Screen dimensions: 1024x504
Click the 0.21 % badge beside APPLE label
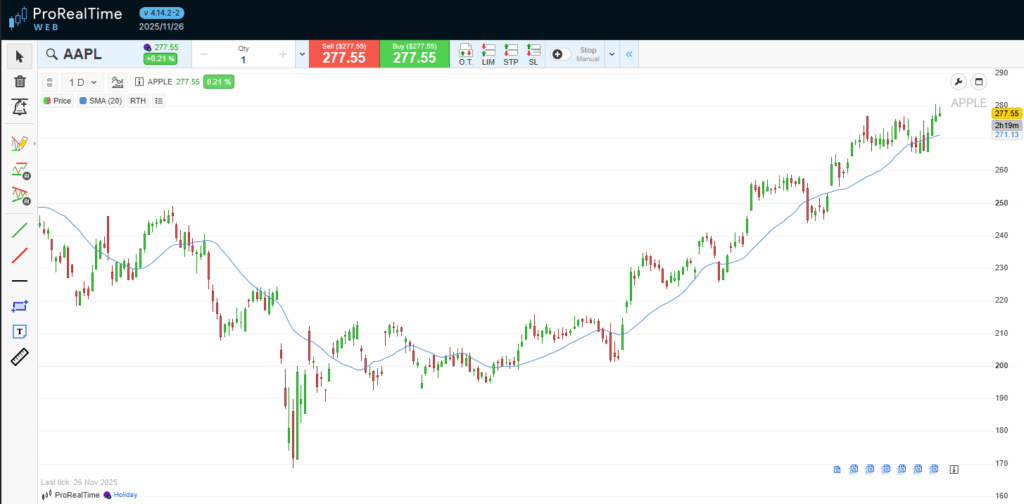(x=219, y=82)
